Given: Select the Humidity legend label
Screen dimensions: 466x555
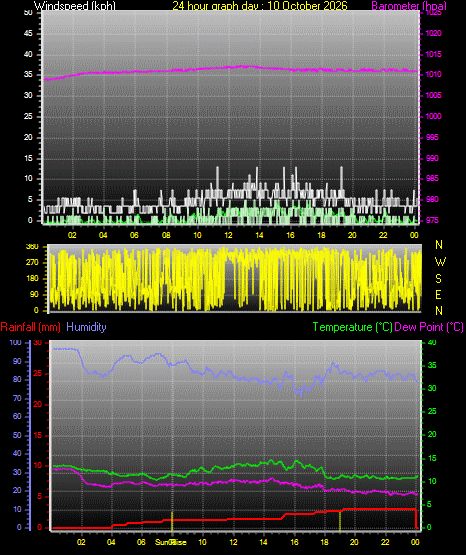Looking at the screenshot, I should [x=86, y=327].
